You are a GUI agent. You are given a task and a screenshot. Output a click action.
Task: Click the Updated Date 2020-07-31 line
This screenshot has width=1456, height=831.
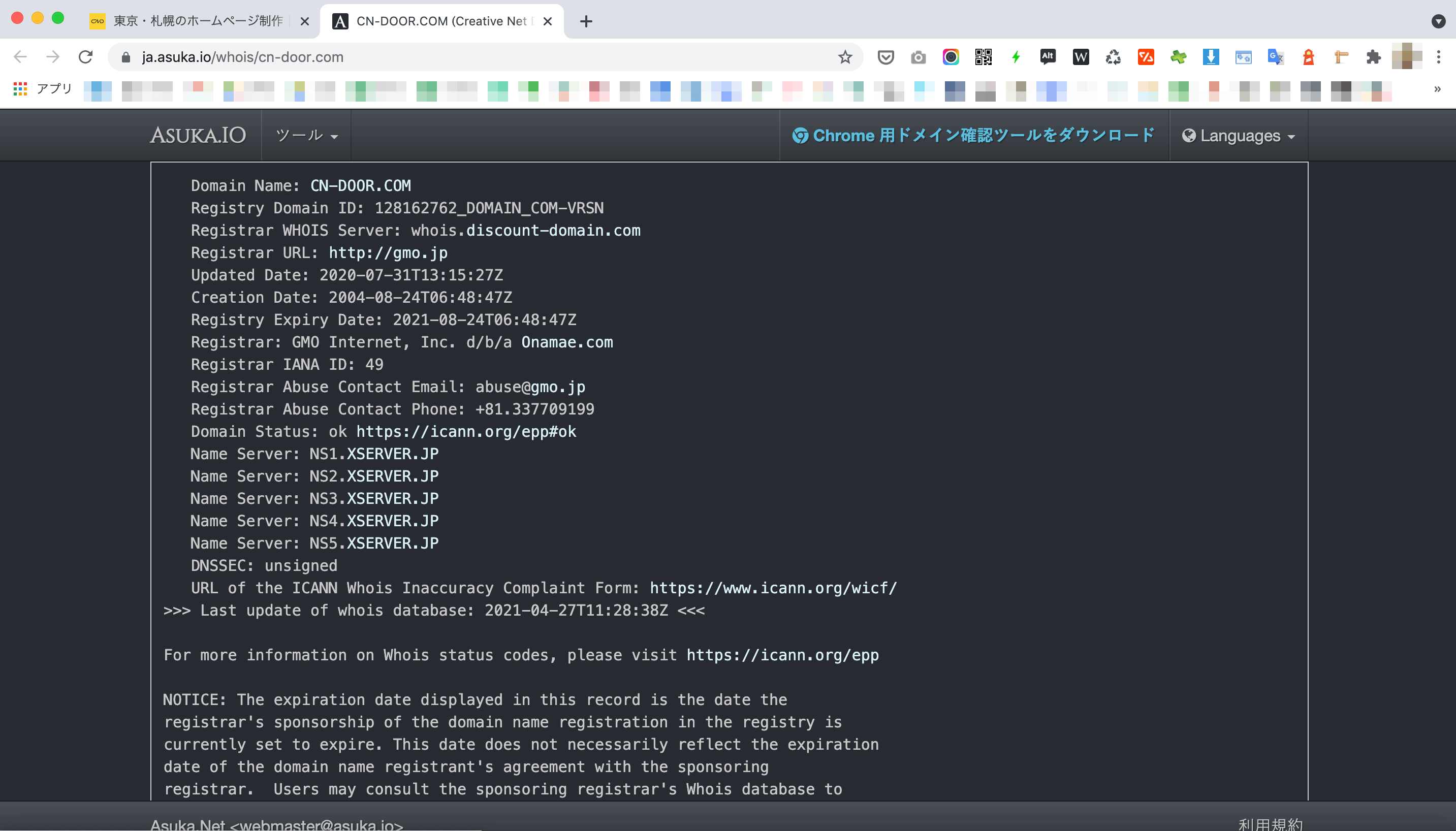click(347, 275)
